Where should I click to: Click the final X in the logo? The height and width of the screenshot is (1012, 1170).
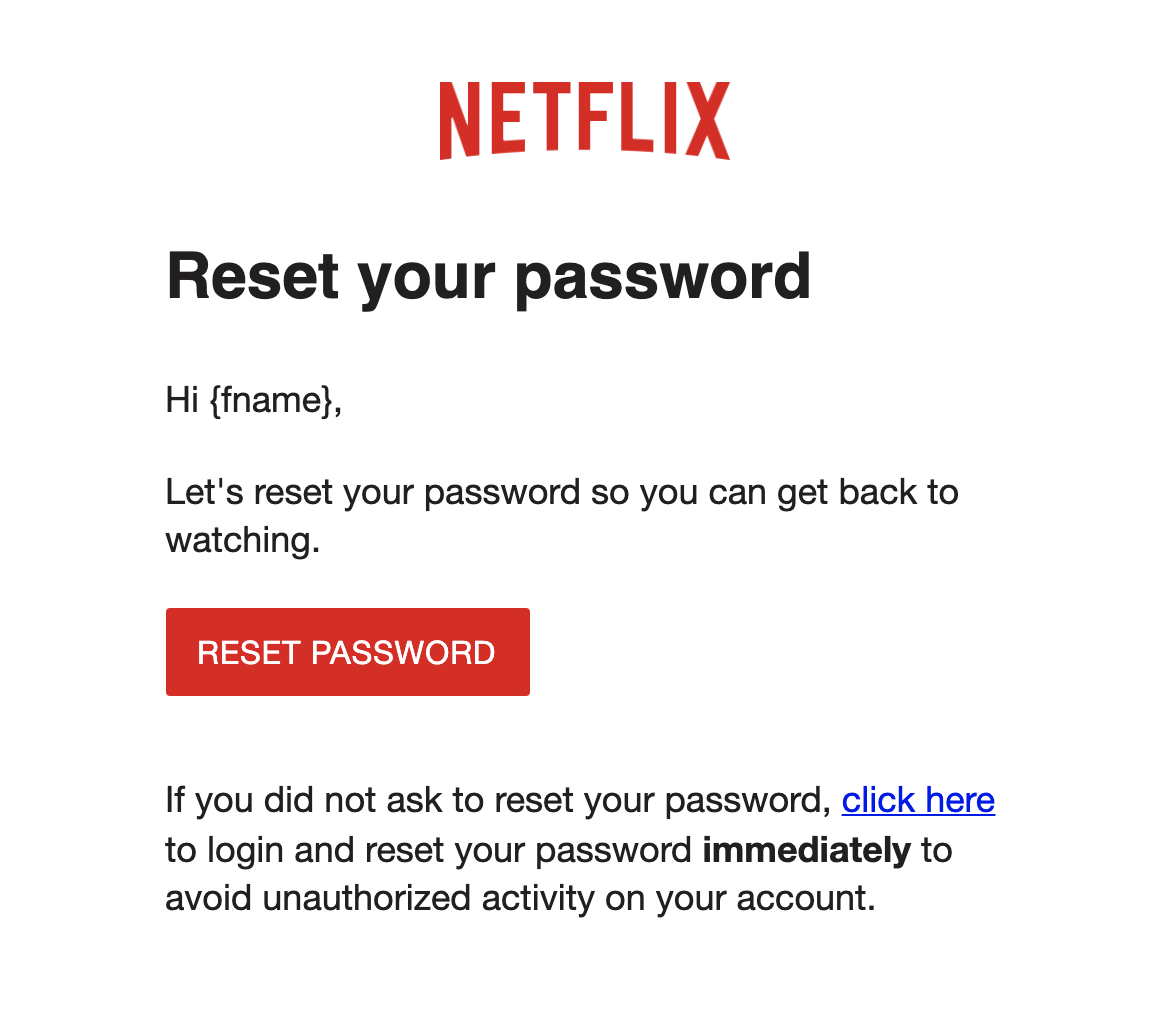click(x=708, y=120)
